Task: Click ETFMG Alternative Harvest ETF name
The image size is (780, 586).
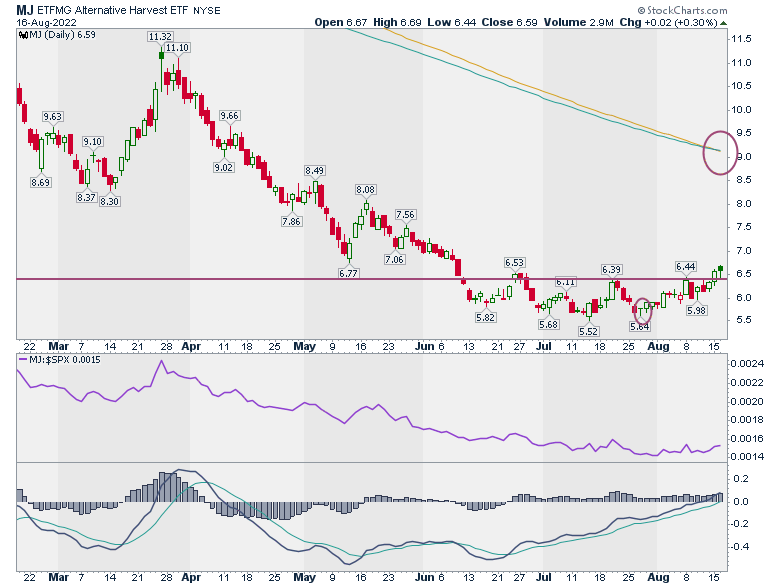Action: point(112,10)
